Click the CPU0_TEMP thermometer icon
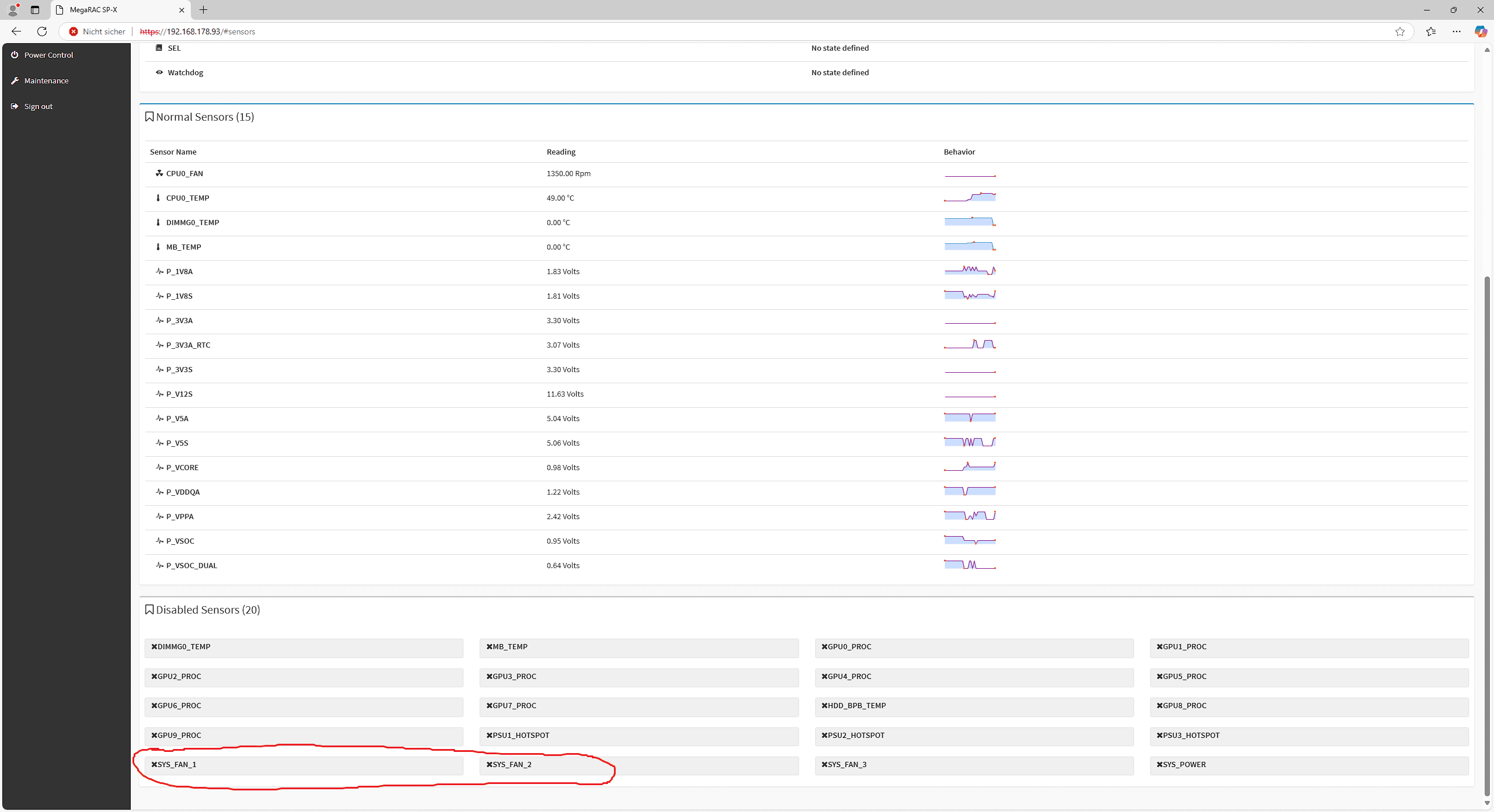Screen dimensions: 1494x812 click(158, 198)
